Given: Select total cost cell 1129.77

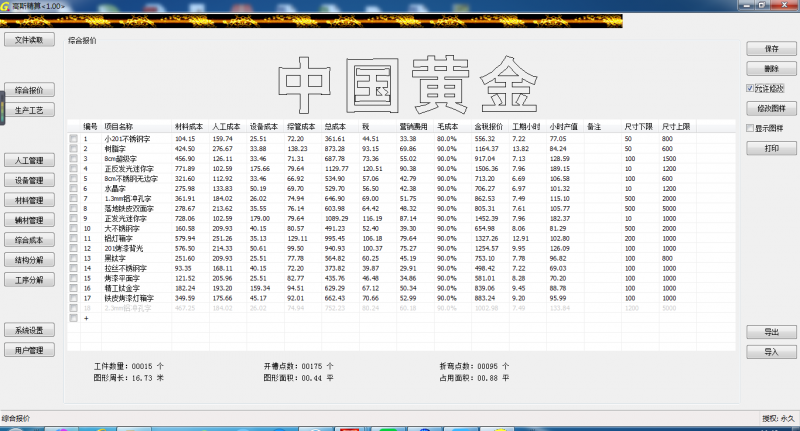Looking at the screenshot, I should point(336,168).
